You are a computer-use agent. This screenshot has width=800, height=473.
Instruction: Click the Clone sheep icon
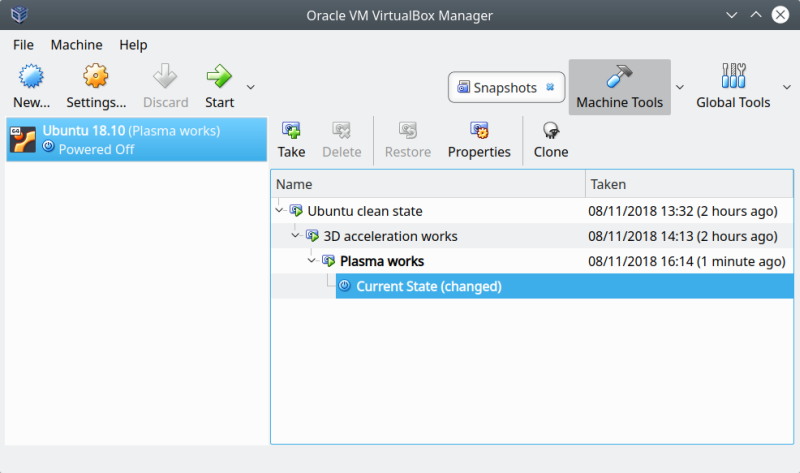tap(551, 131)
